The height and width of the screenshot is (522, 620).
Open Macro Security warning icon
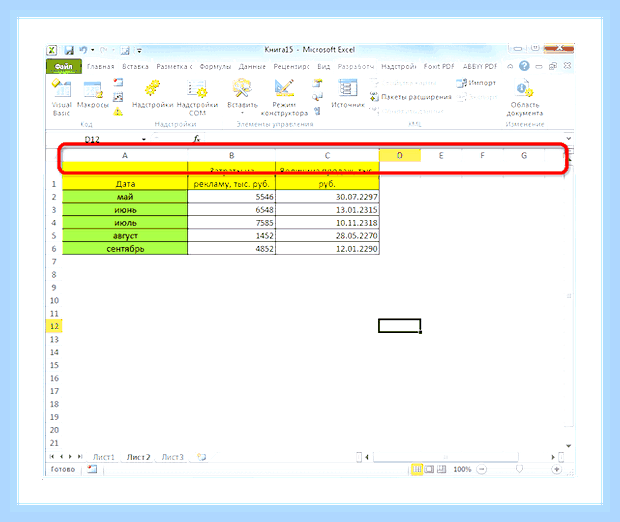coord(118,112)
